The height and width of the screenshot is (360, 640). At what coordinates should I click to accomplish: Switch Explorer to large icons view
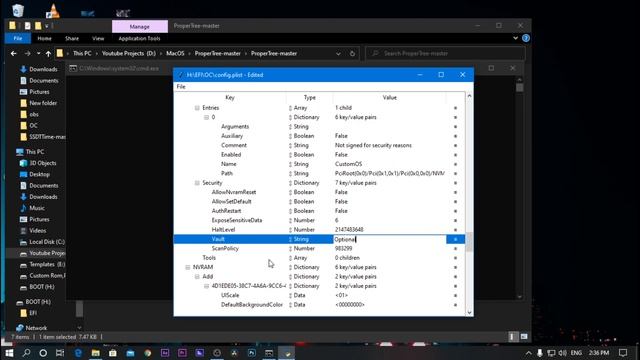[524, 337]
